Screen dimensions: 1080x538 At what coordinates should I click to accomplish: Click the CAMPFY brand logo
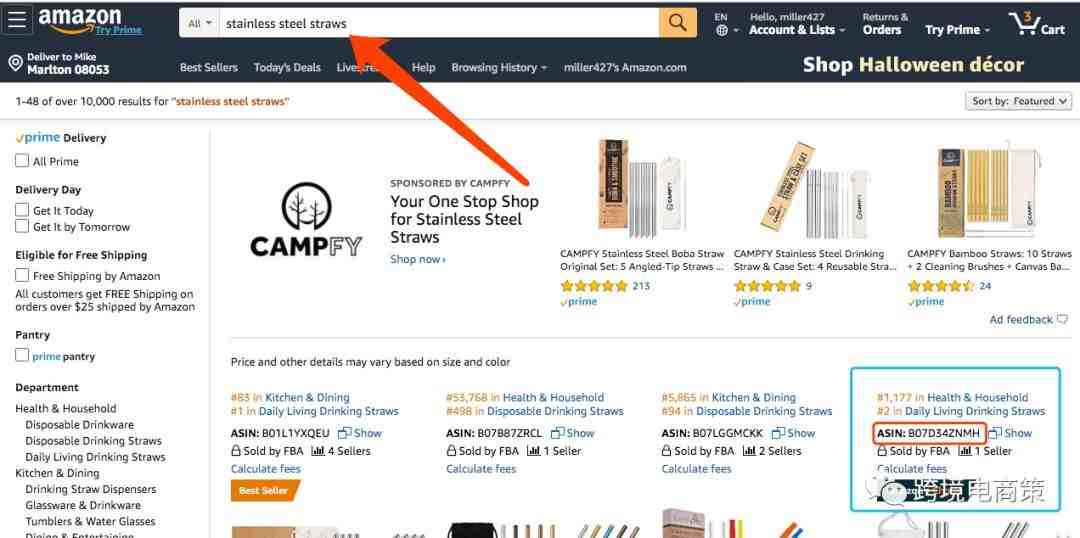(306, 220)
